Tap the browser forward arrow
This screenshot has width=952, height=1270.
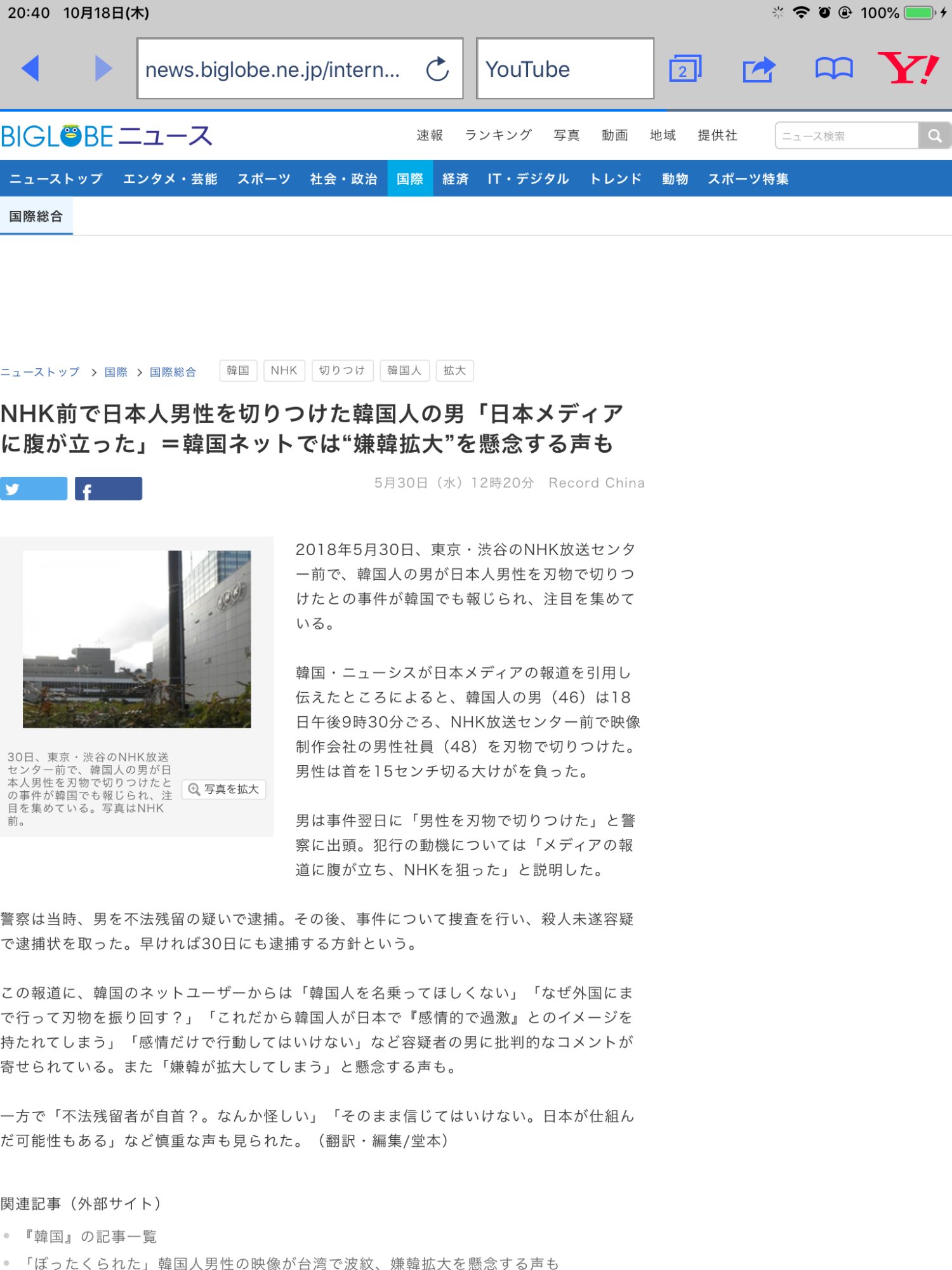pos(103,69)
